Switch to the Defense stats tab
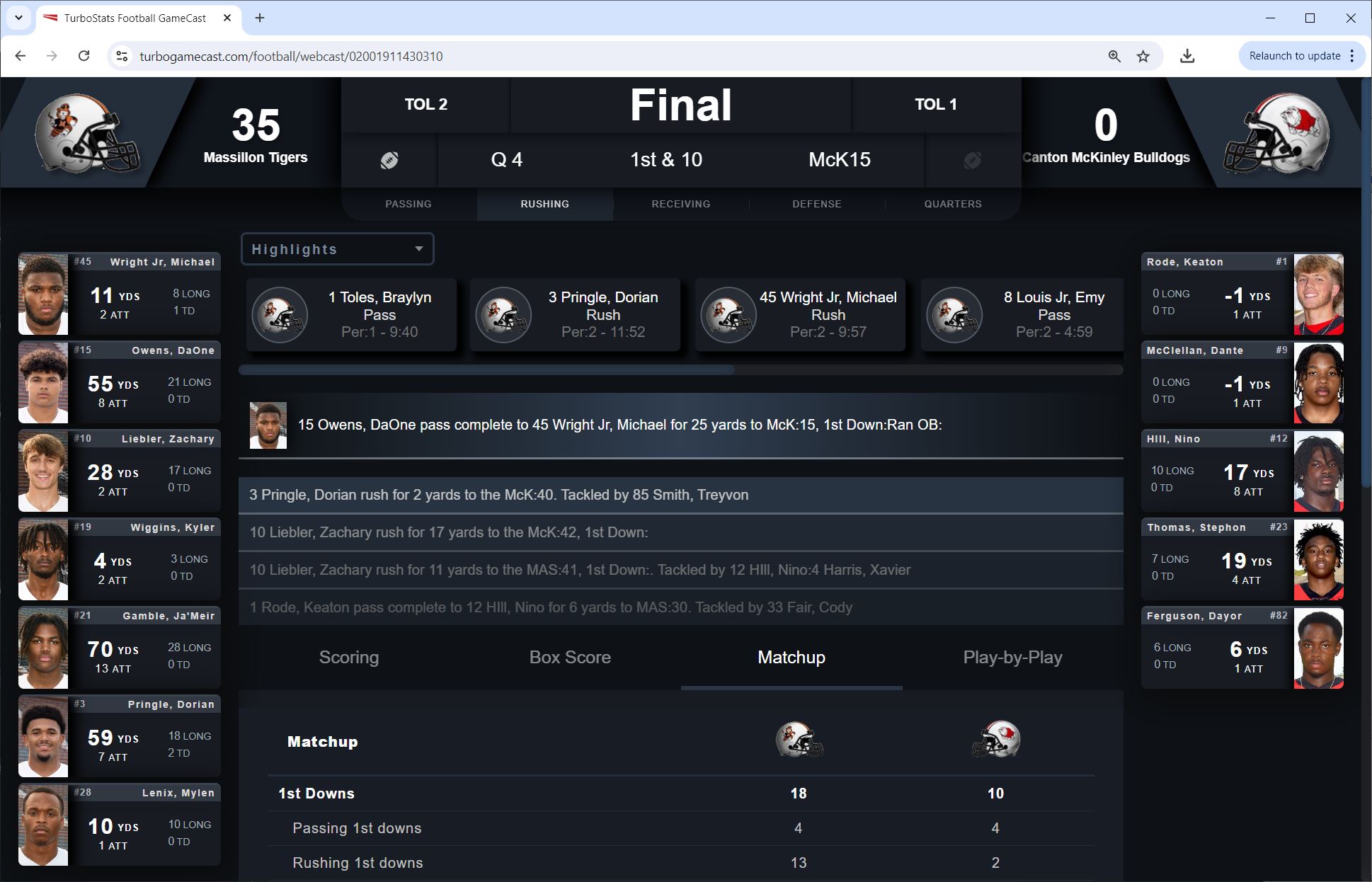The width and height of the screenshot is (1372, 882). [816, 204]
